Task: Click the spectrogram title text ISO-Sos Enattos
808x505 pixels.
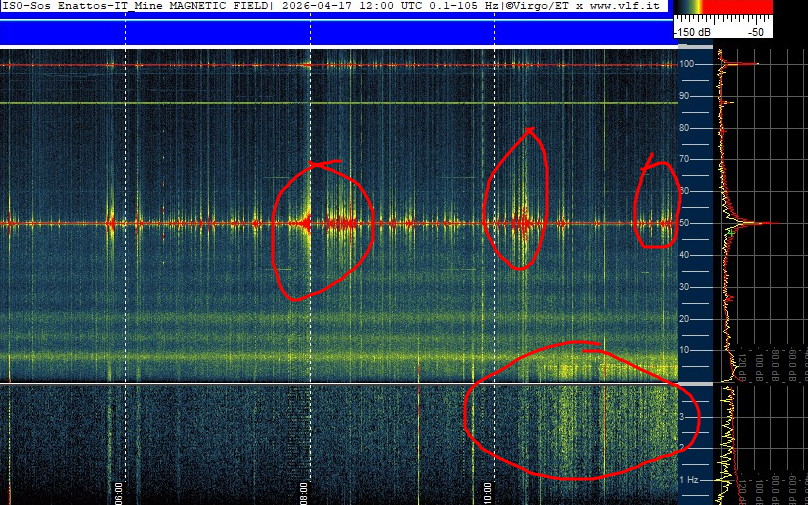Action: point(60,6)
